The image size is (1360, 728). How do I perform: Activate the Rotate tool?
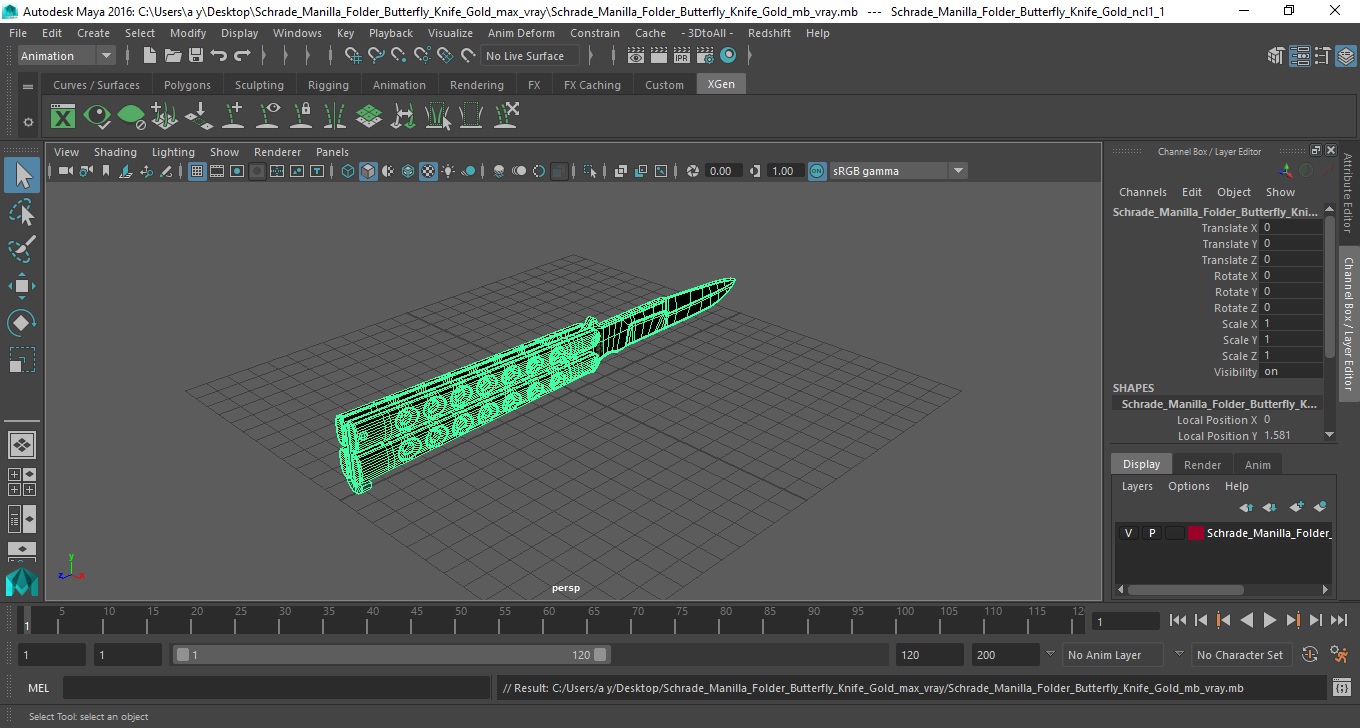click(x=22, y=323)
